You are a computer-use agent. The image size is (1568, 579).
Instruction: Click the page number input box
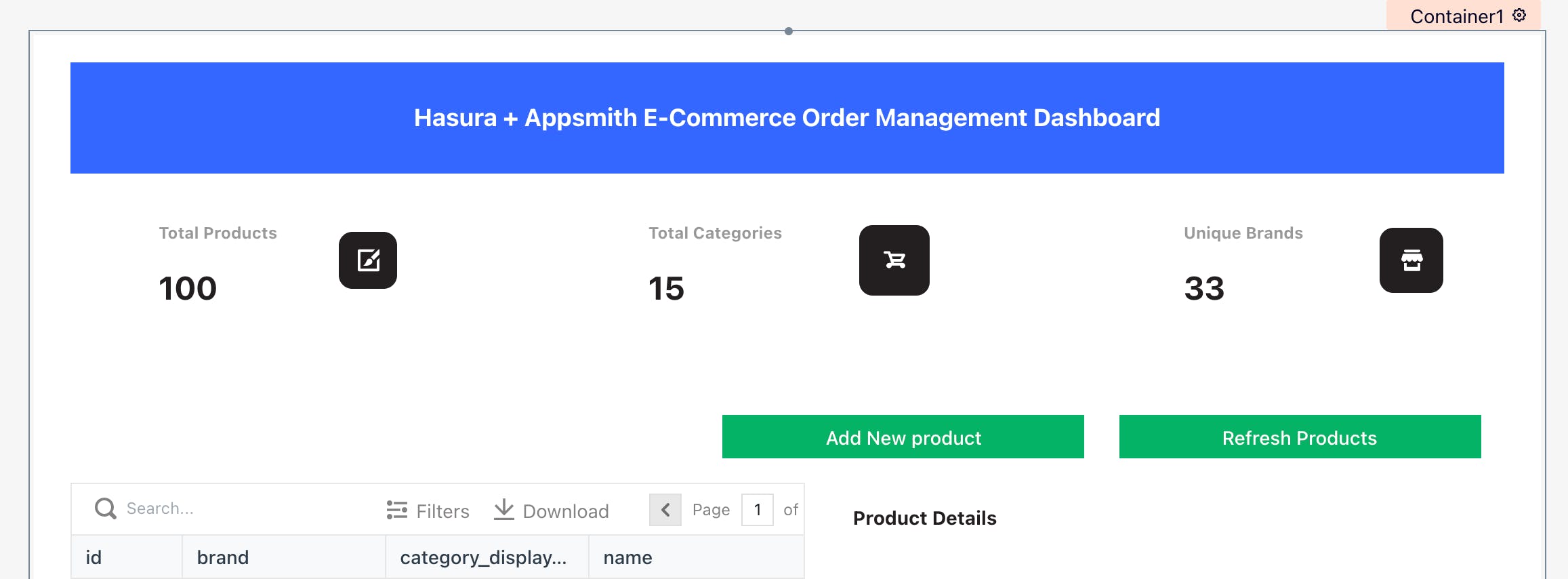757,510
